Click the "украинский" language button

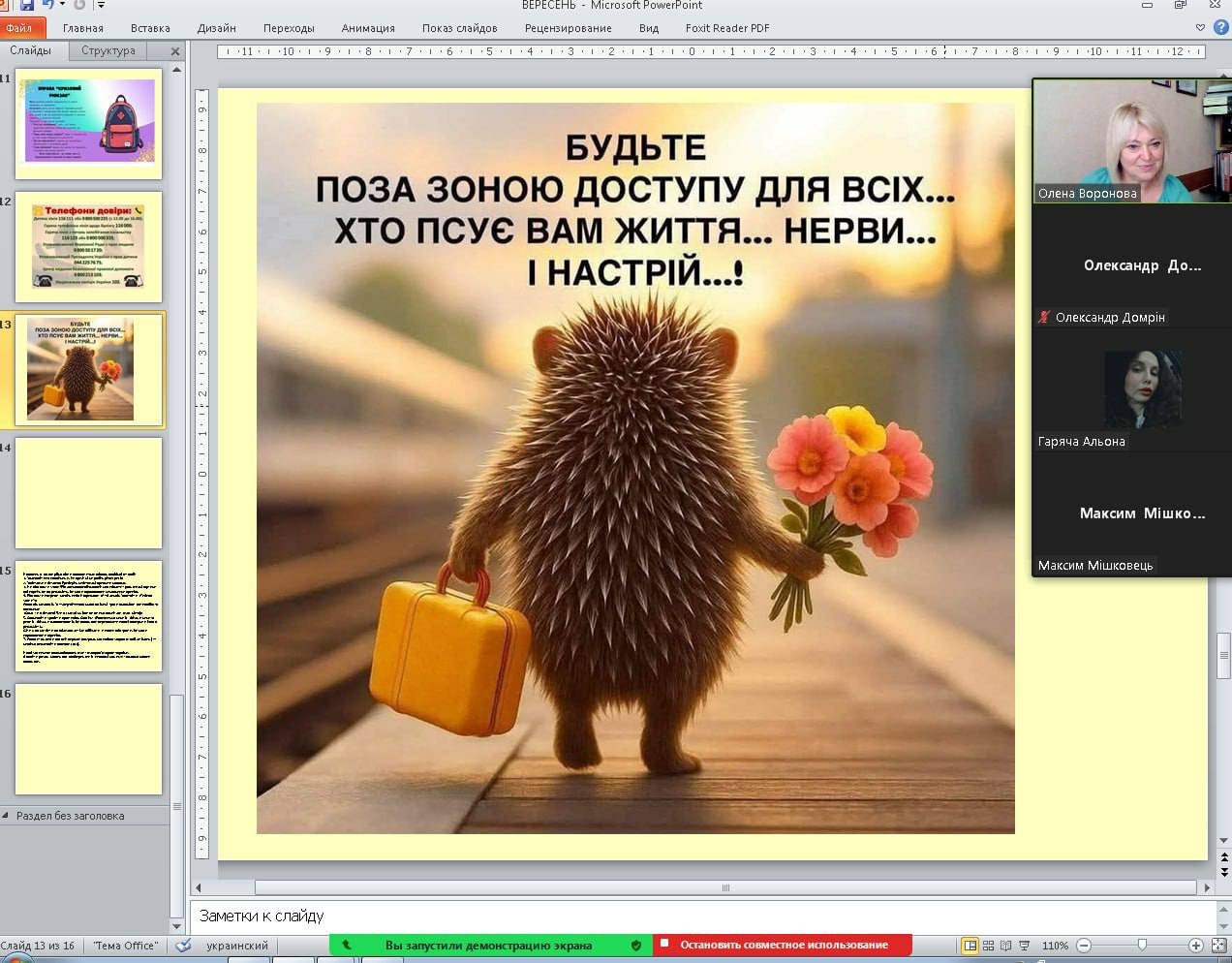[x=237, y=946]
